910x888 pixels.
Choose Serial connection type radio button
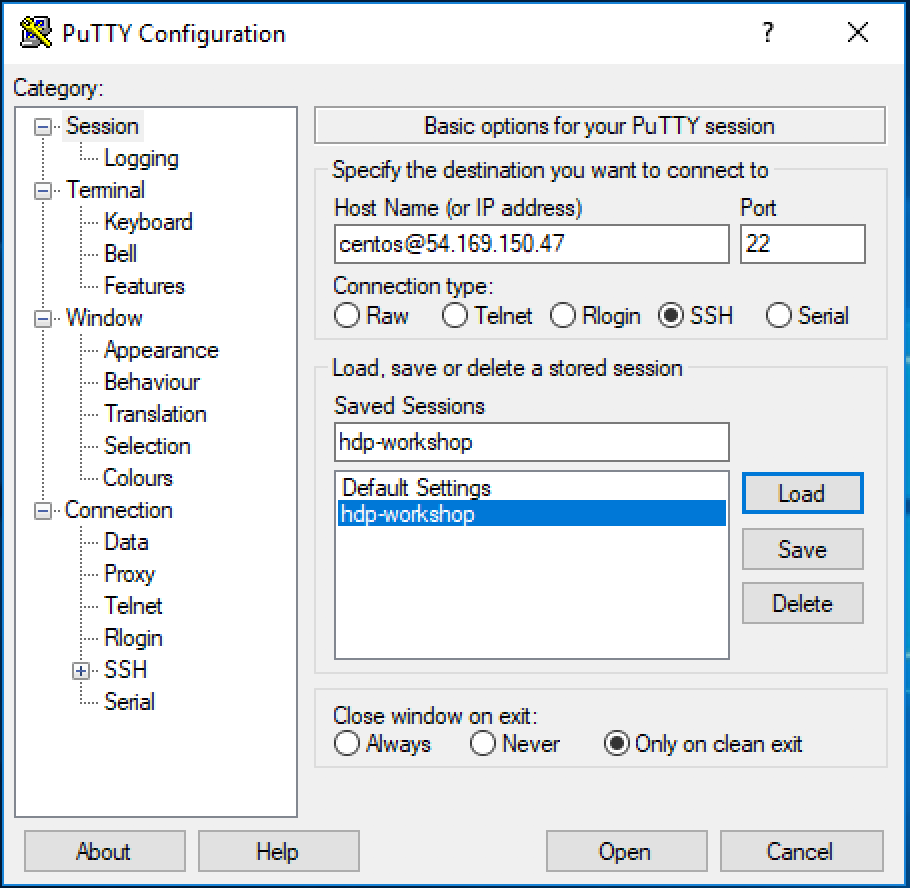(778, 316)
